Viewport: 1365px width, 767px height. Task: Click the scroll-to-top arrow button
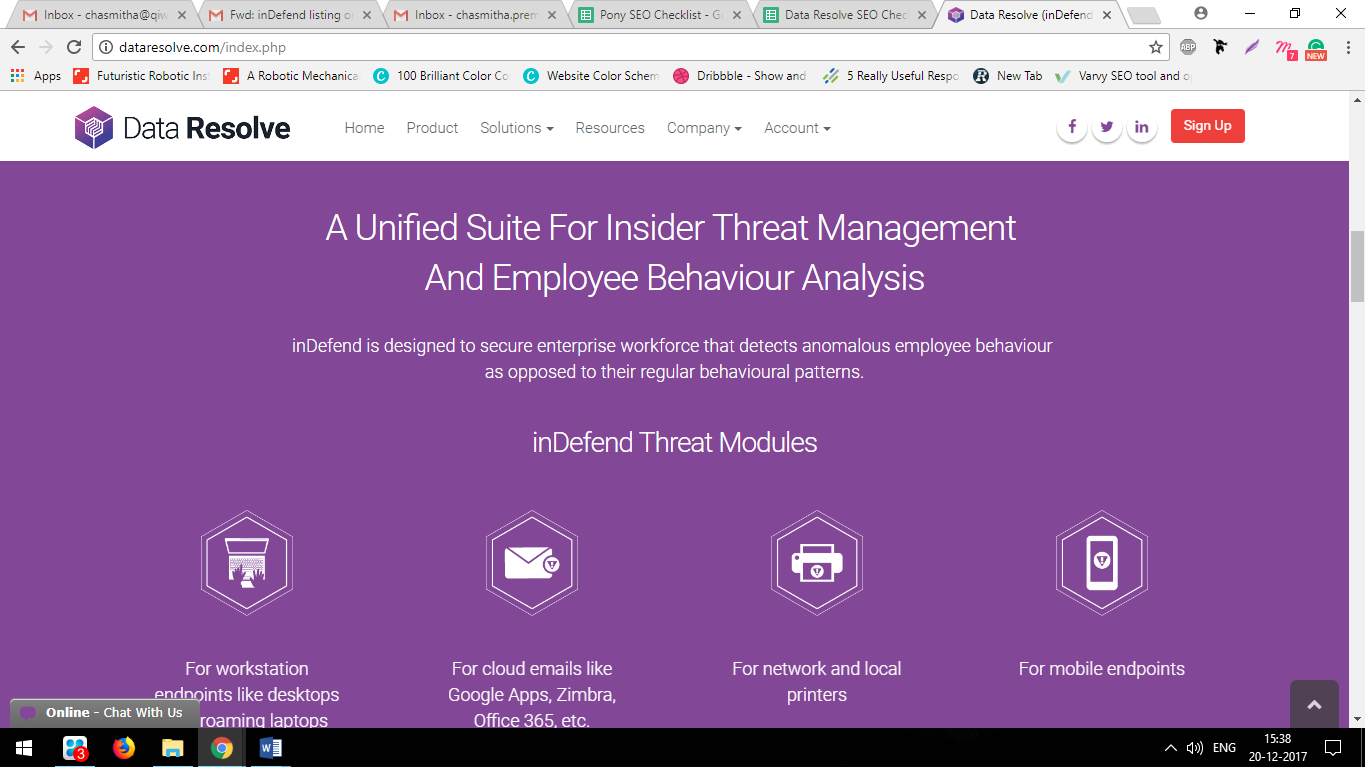pyautogui.click(x=1315, y=705)
